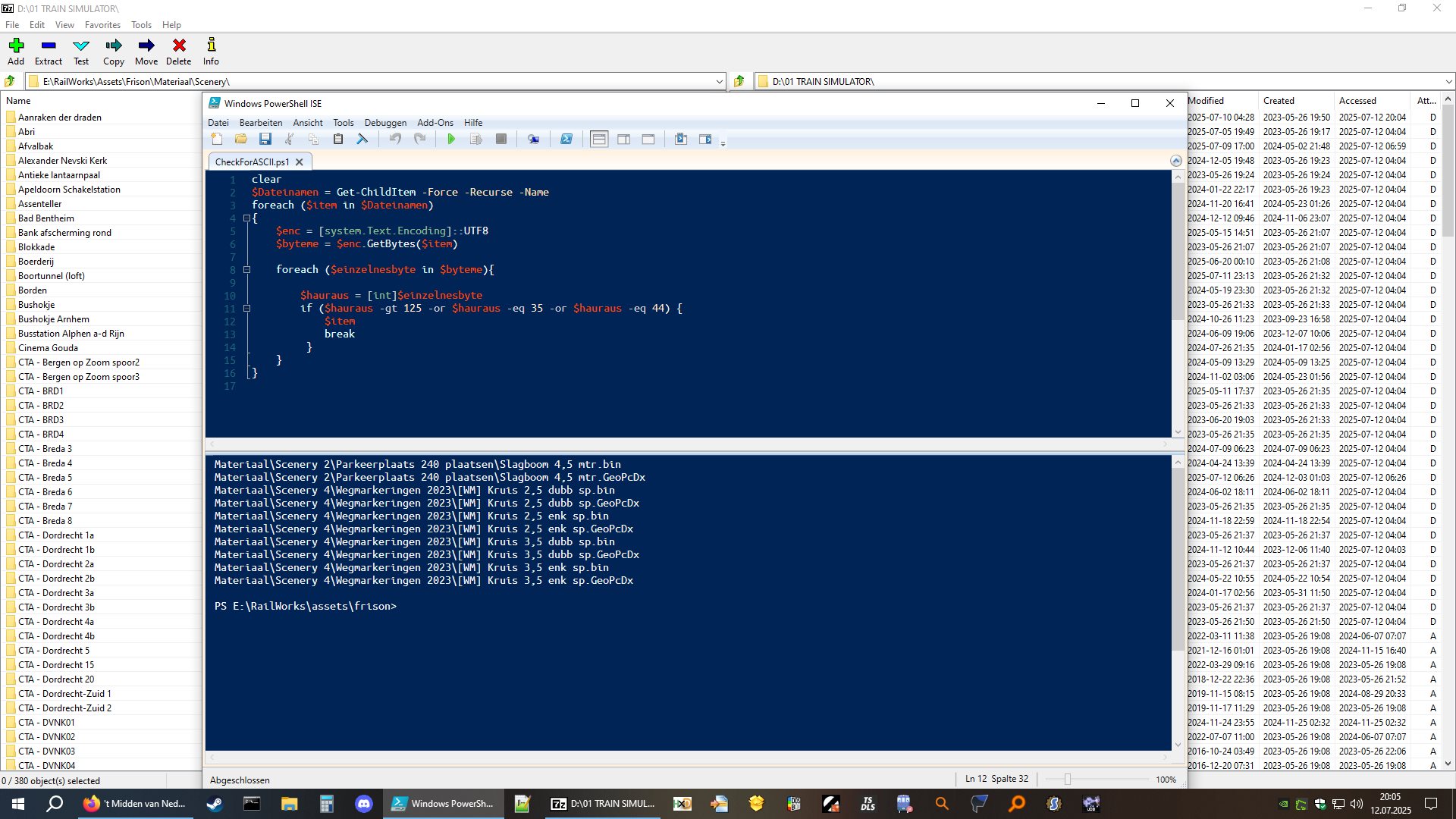The width and height of the screenshot is (1456, 819).
Task: Select the CTA - Breda 5 folder
Action: pos(45,478)
